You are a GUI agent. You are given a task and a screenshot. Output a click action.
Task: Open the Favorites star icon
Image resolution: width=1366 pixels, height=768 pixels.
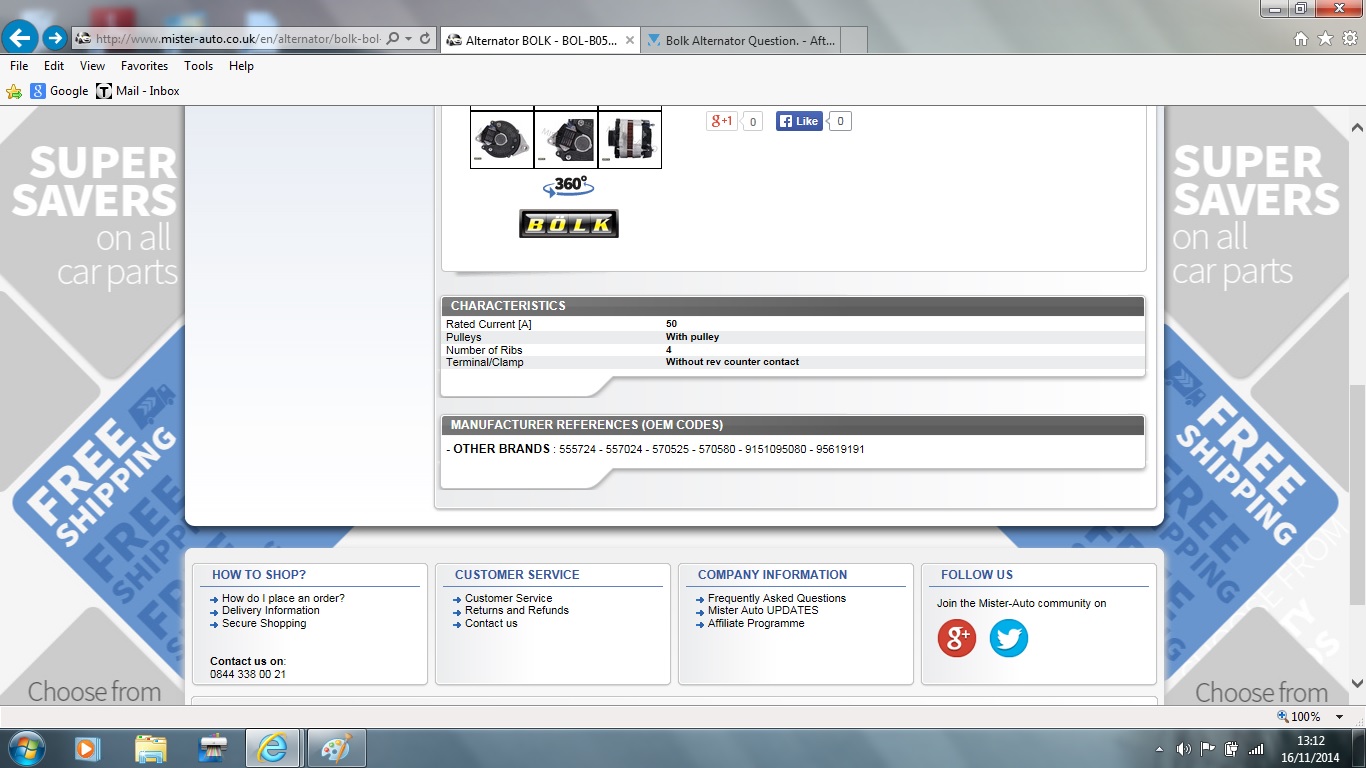1325,39
